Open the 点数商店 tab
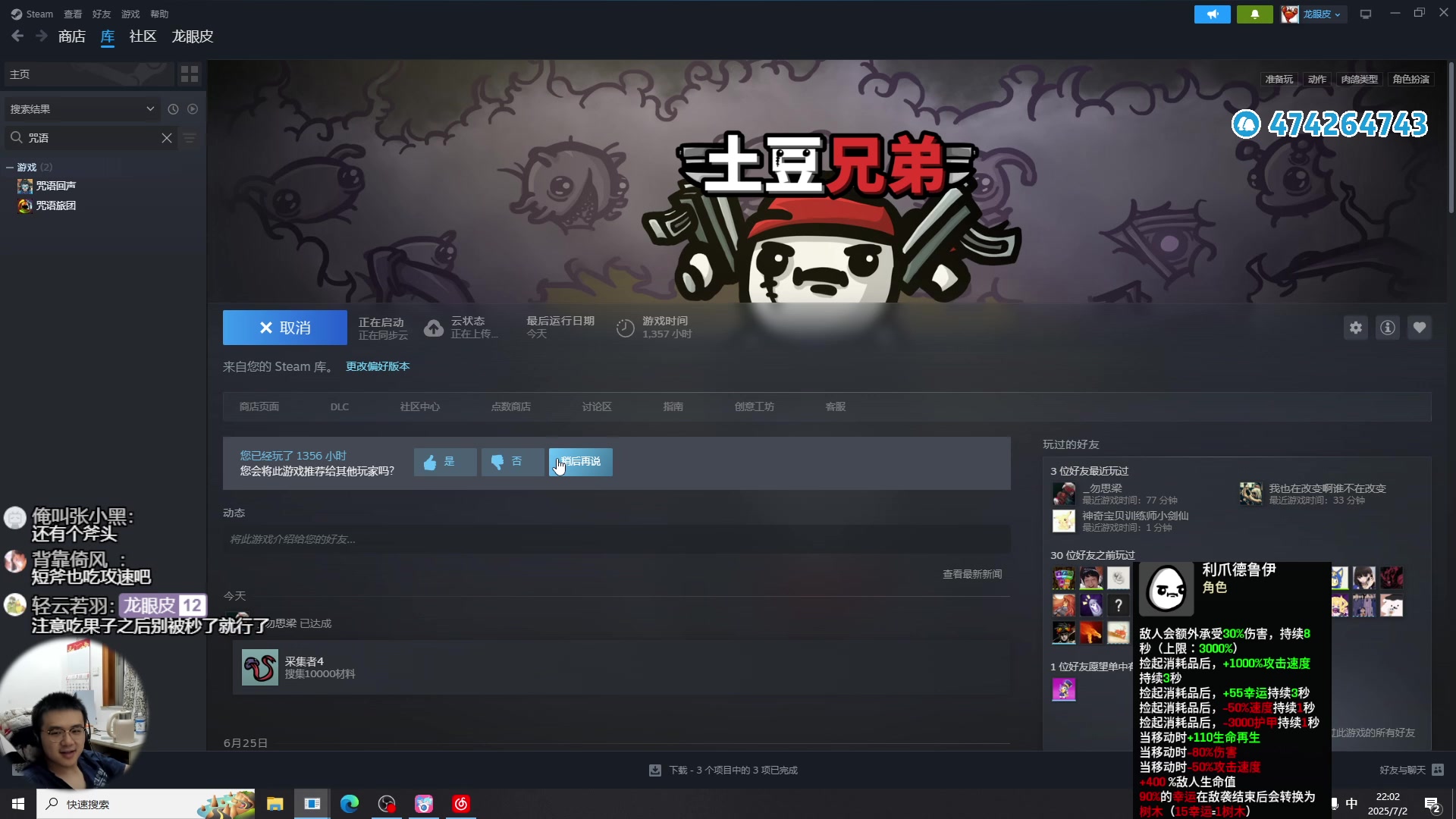Screen dimensions: 1456x819 tap(511, 407)
